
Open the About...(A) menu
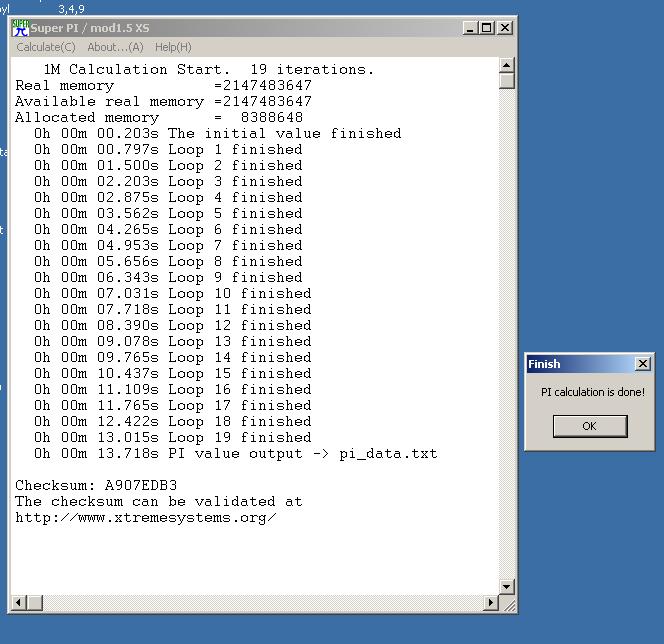(115, 47)
